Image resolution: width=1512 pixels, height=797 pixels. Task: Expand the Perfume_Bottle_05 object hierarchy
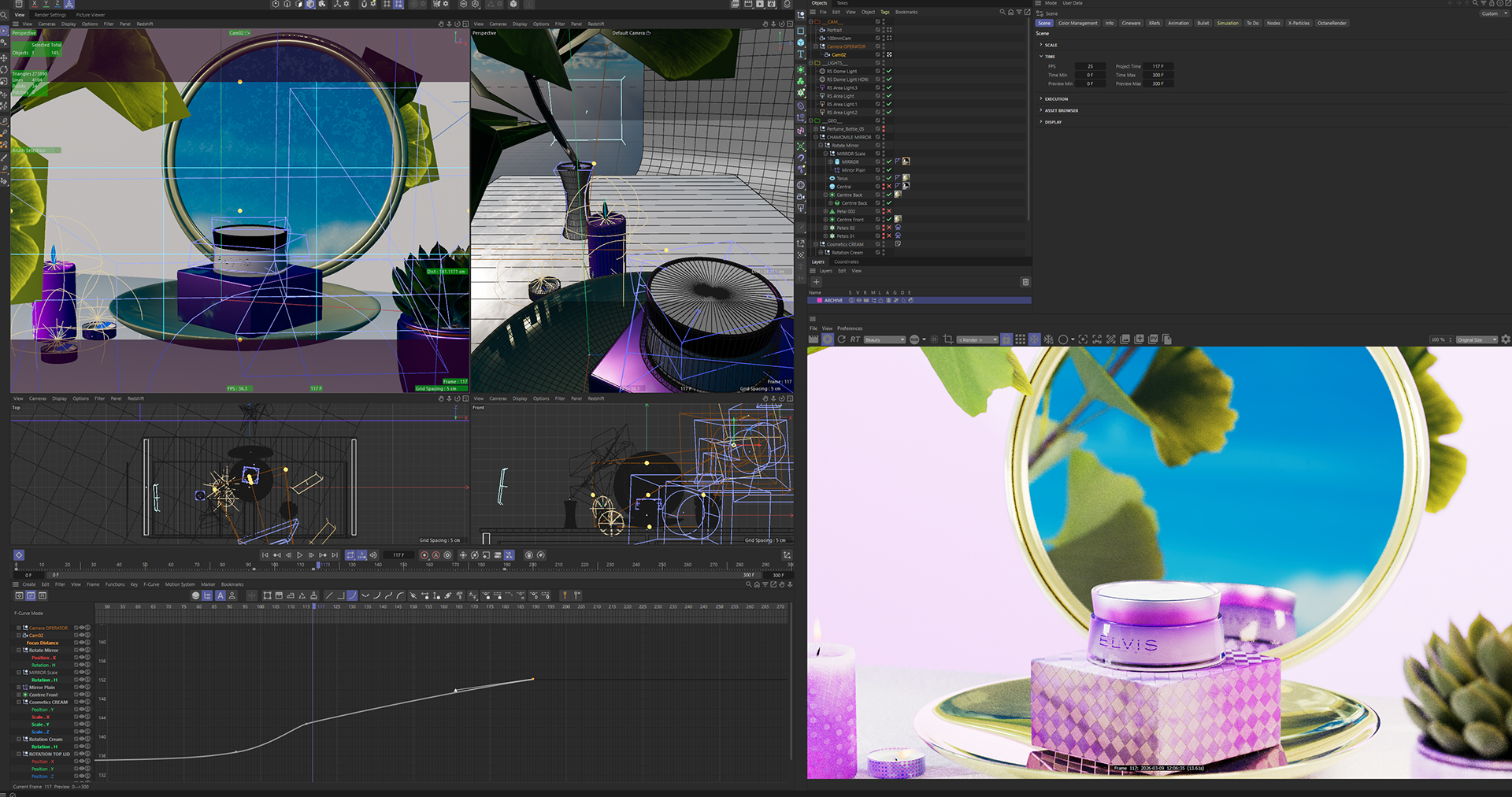[x=816, y=128]
